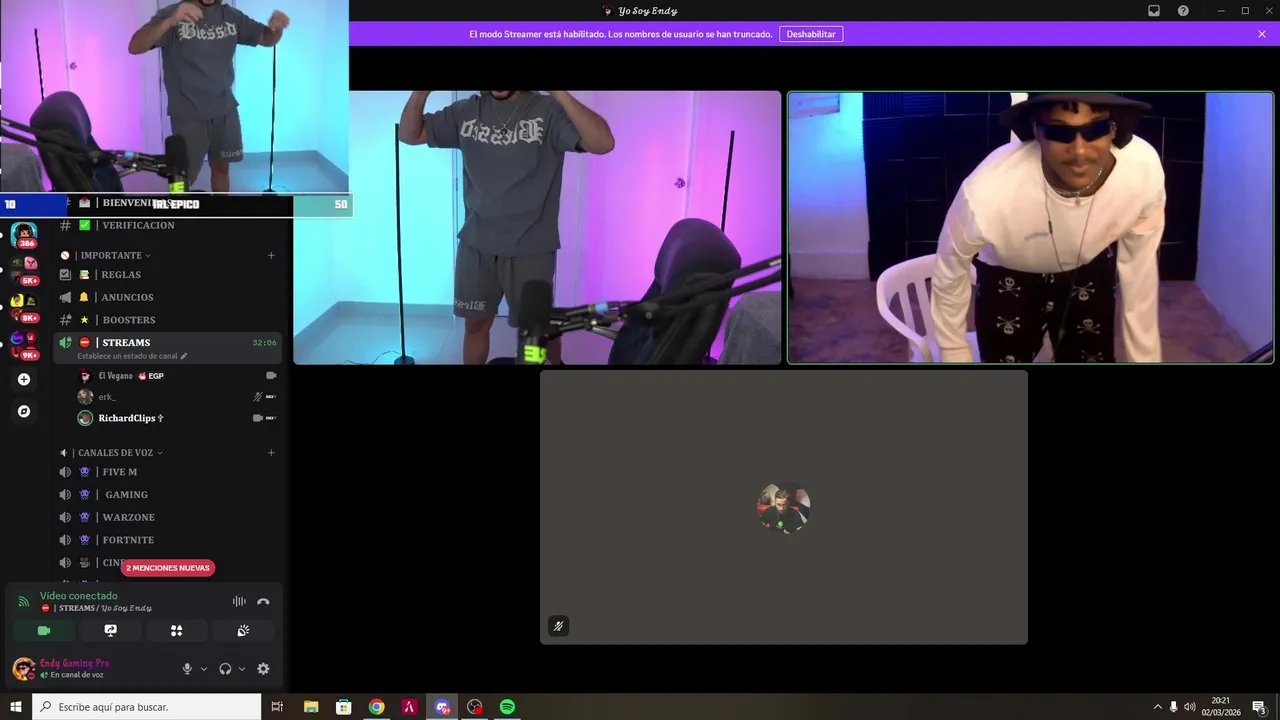Open the BOOSTERS channel

[167, 320]
